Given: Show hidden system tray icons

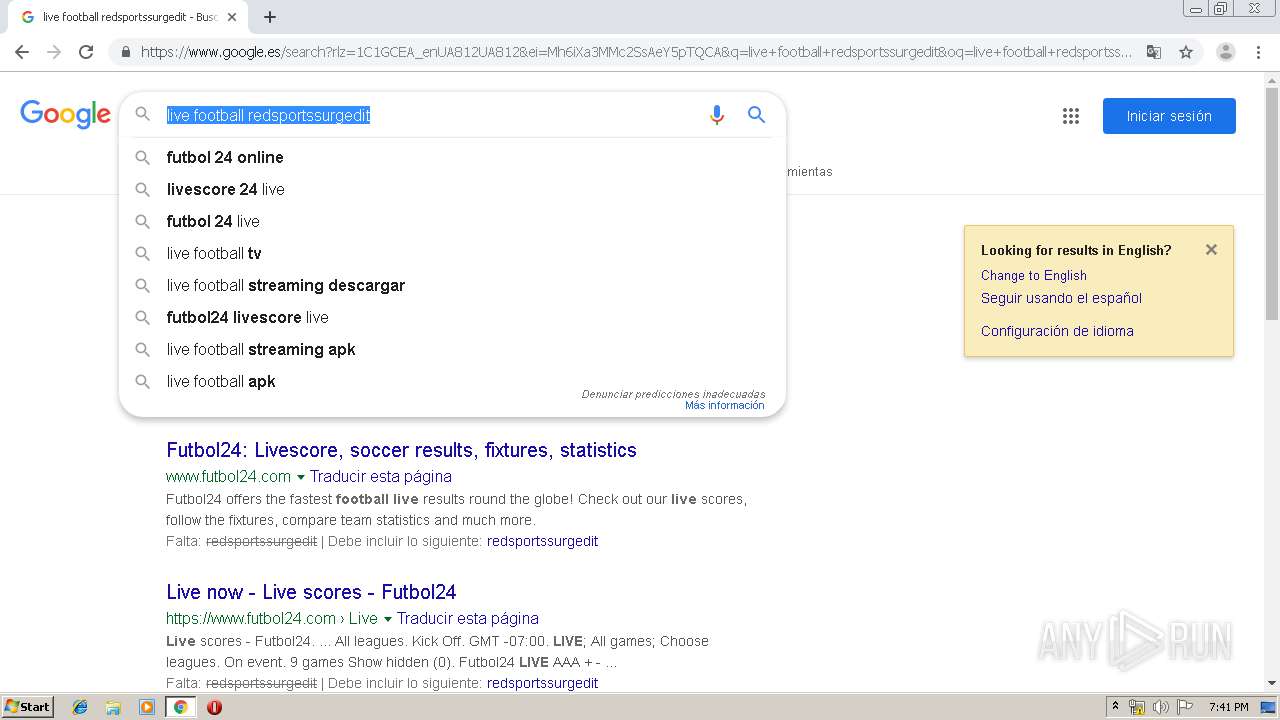Looking at the screenshot, I should [x=1115, y=707].
